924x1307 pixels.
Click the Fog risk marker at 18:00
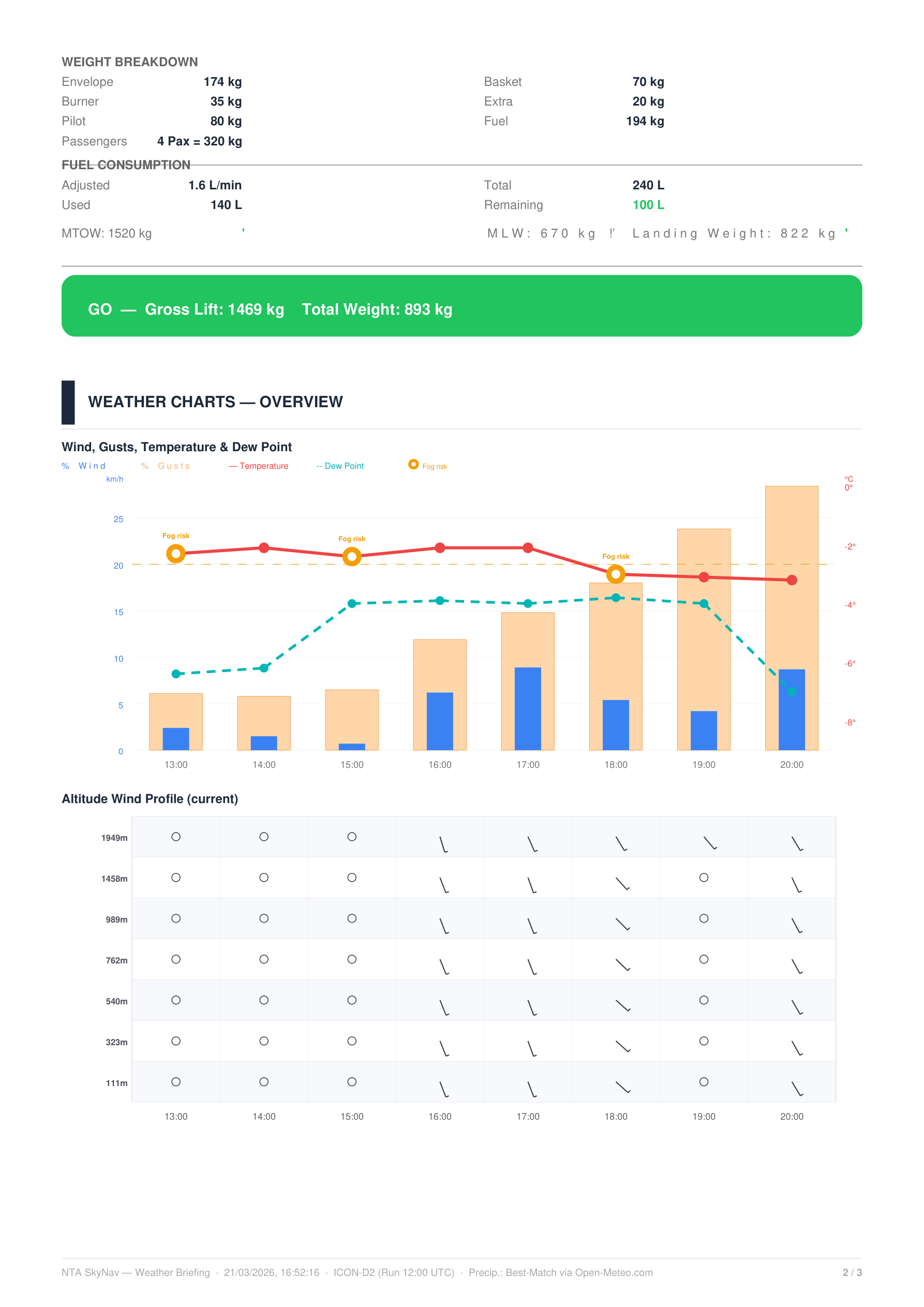[x=616, y=574]
